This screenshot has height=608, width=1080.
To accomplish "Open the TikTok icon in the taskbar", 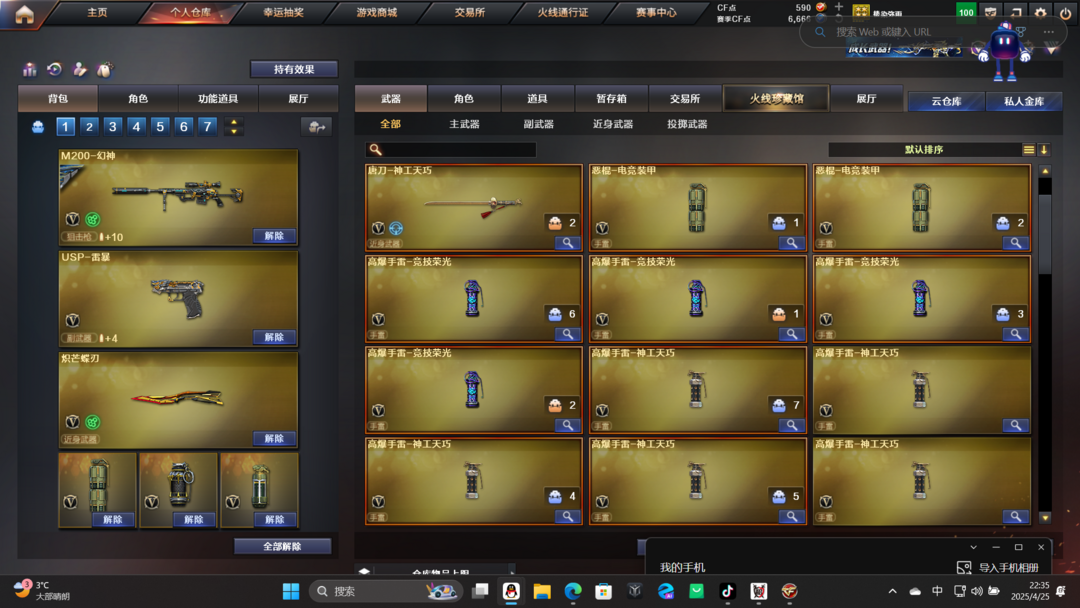I will [727, 591].
